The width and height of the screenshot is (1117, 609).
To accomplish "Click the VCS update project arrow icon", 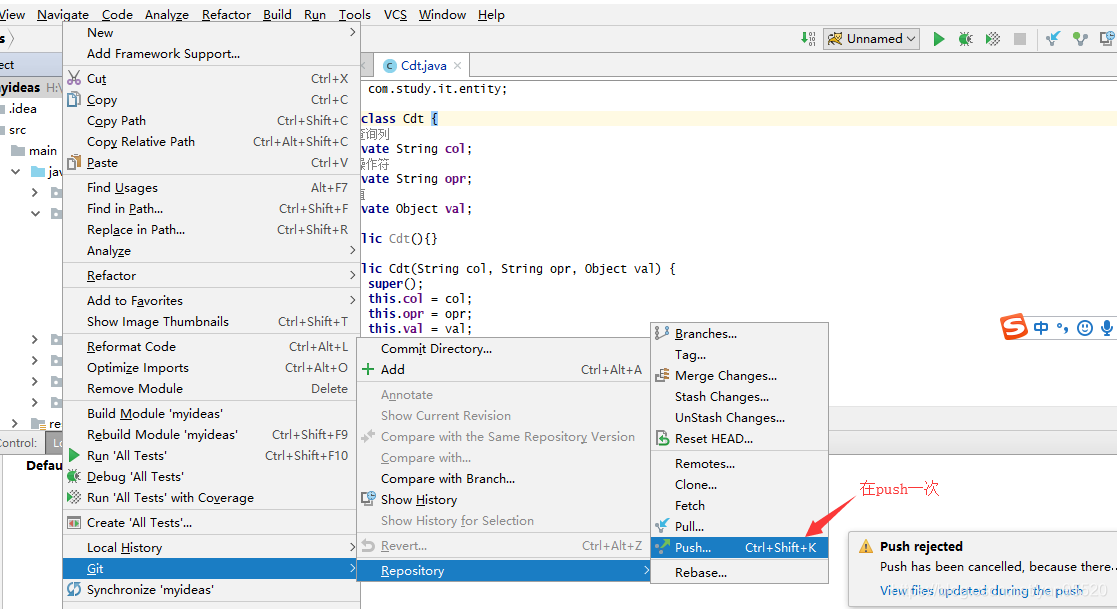I will pyautogui.click(x=1053, y=39).
